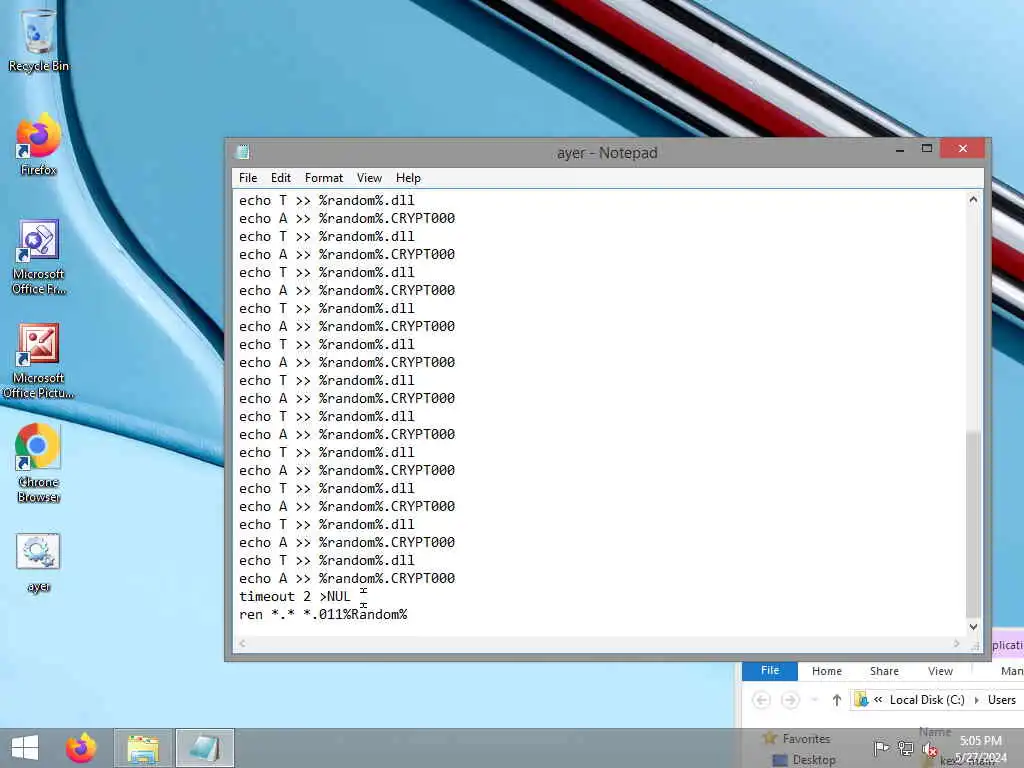Open the Format menu in Notepad
Image resolution: width=1024 pixels, height=768 pixels.
click(x=323, y=178)
